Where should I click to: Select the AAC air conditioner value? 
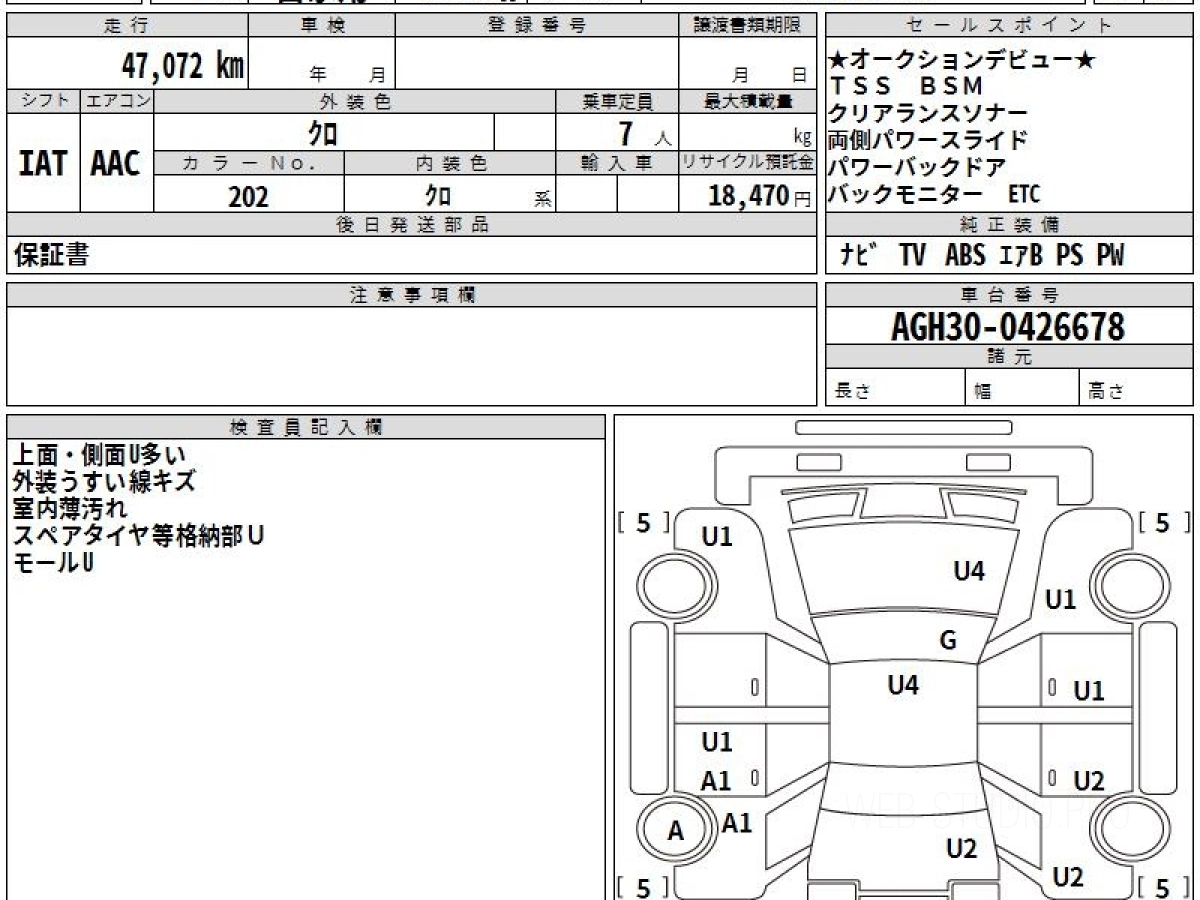116,163
